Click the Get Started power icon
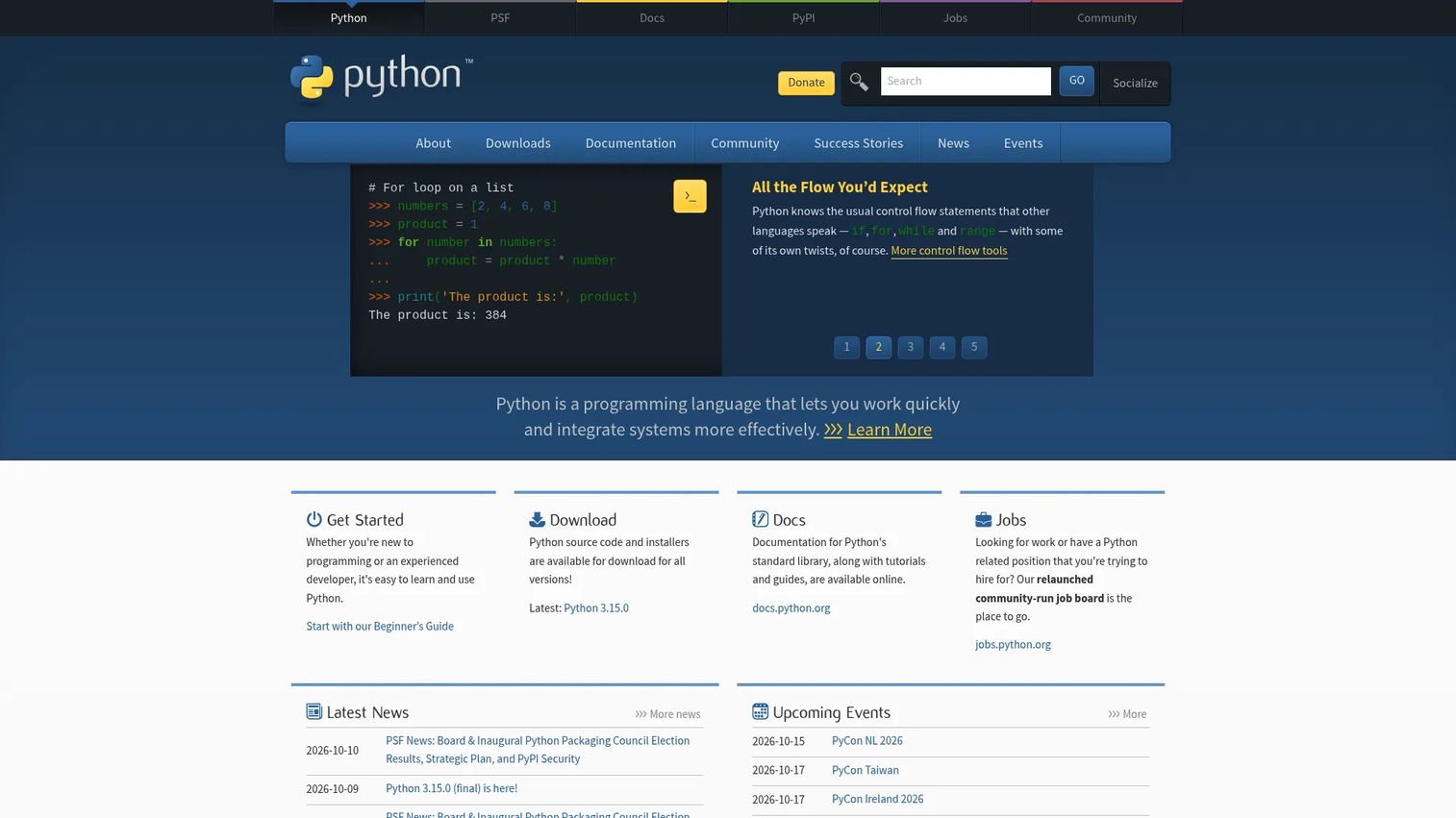1456x818 pixels. [x=314, y=520]
